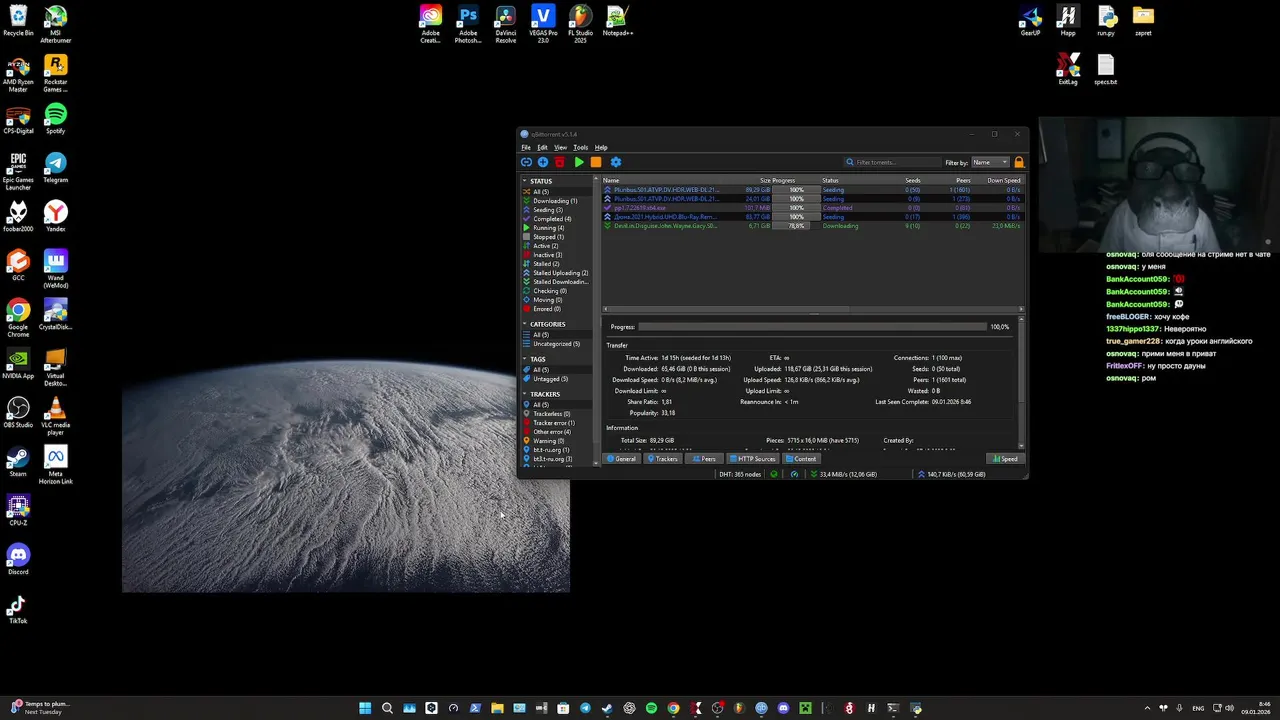Open the Tools menu

580,147
